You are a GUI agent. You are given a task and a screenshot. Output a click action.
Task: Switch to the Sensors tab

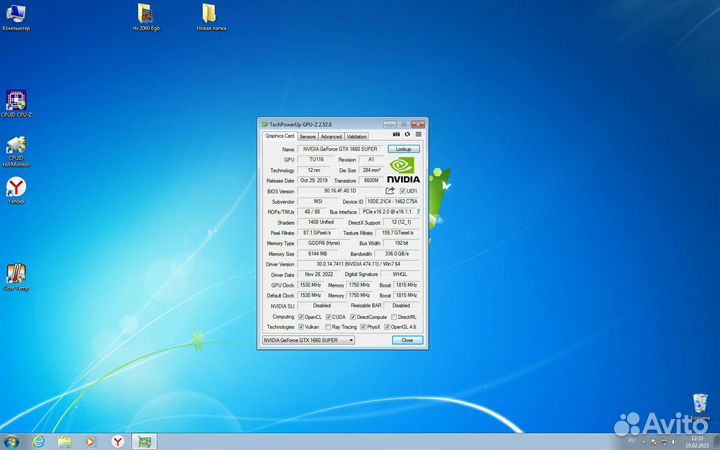[307, 137]
